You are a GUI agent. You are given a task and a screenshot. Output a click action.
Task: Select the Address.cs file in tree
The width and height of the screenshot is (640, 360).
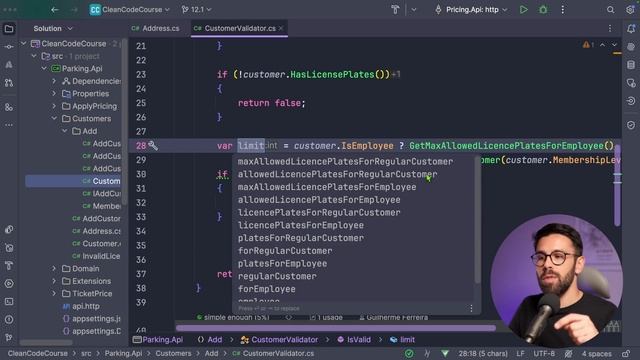97,231
